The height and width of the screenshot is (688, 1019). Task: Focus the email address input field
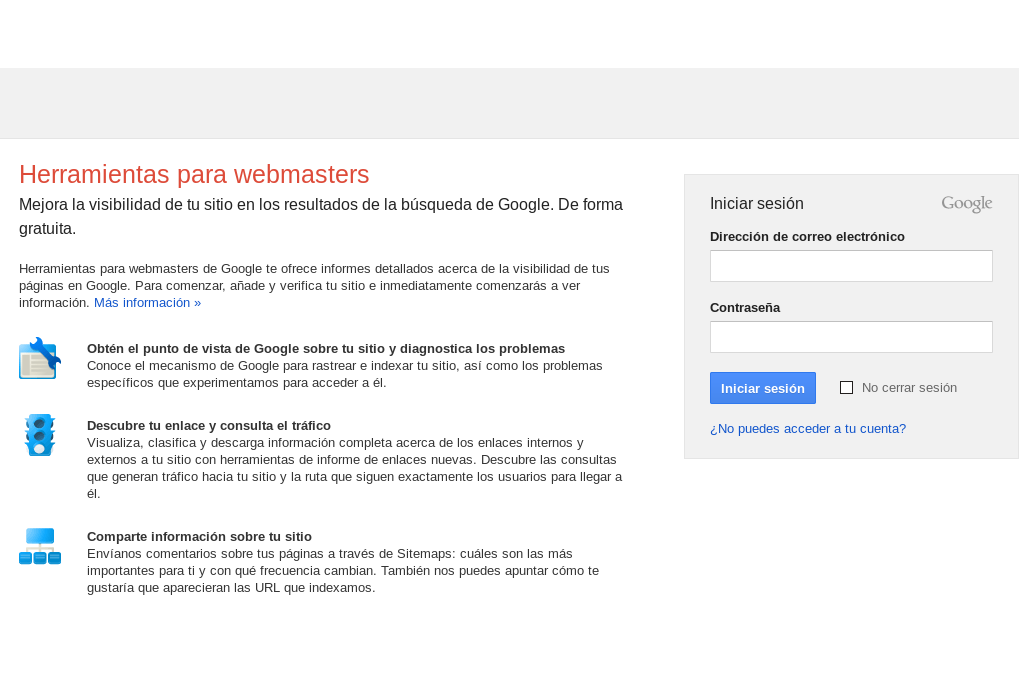[x=851, y=266]
